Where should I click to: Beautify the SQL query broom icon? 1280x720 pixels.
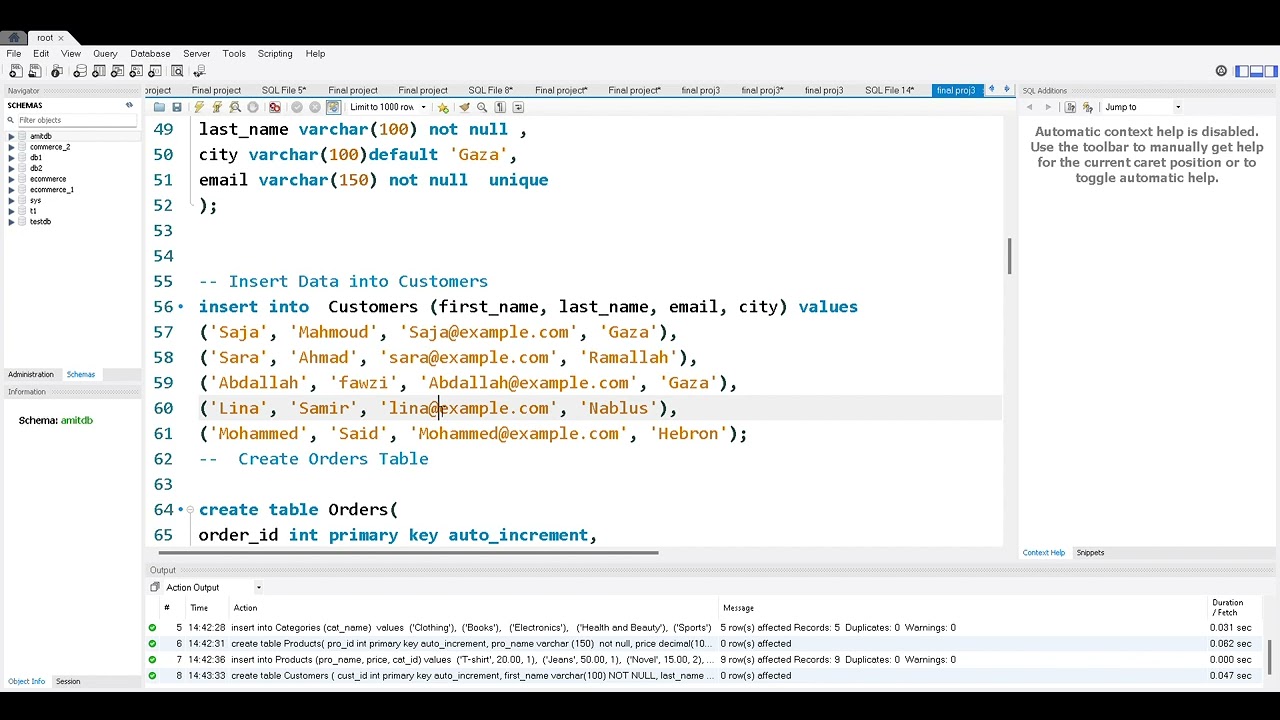(465, 107)
